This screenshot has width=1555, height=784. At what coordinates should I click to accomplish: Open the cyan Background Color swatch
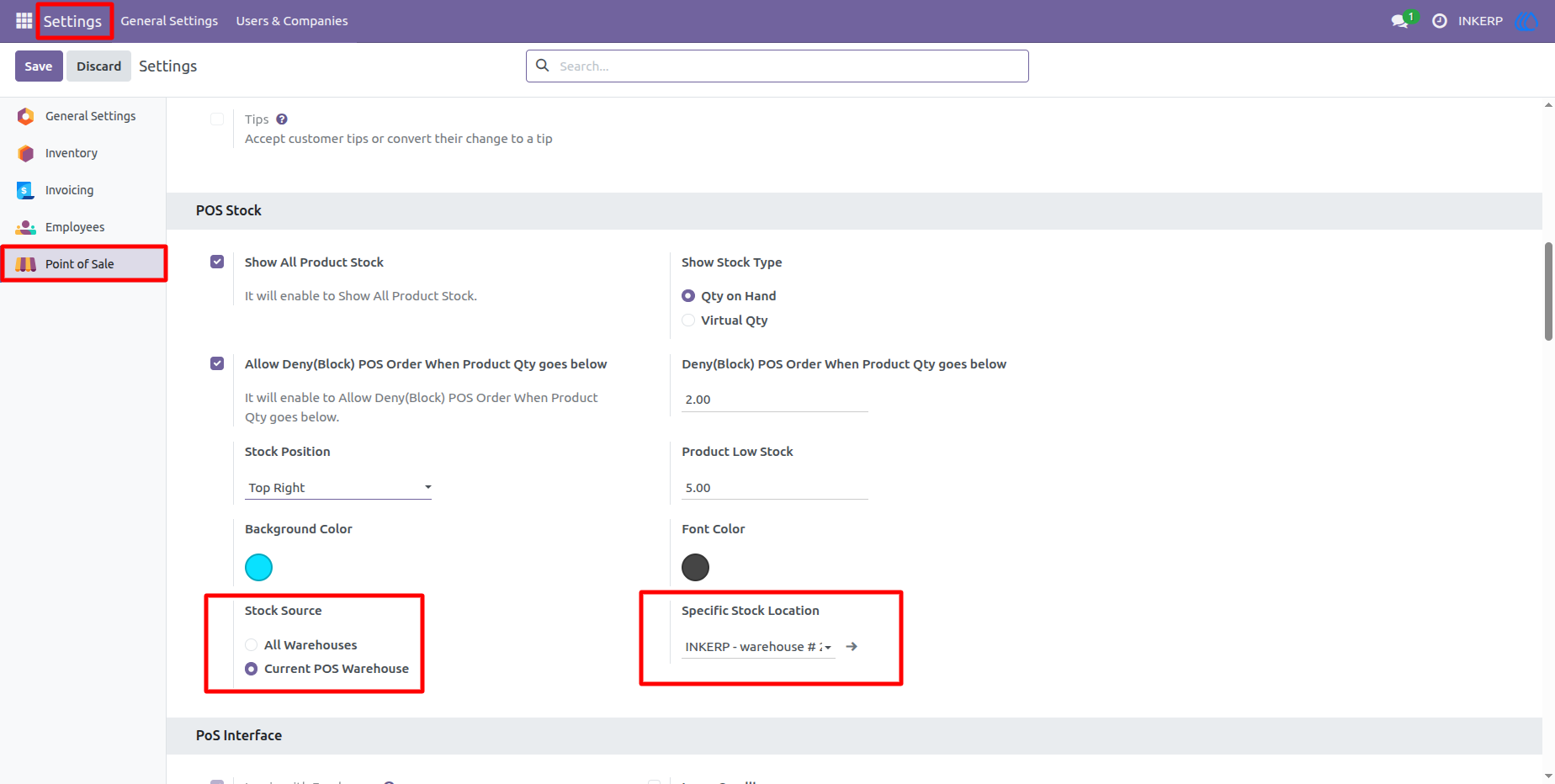(x=258, y=568)
